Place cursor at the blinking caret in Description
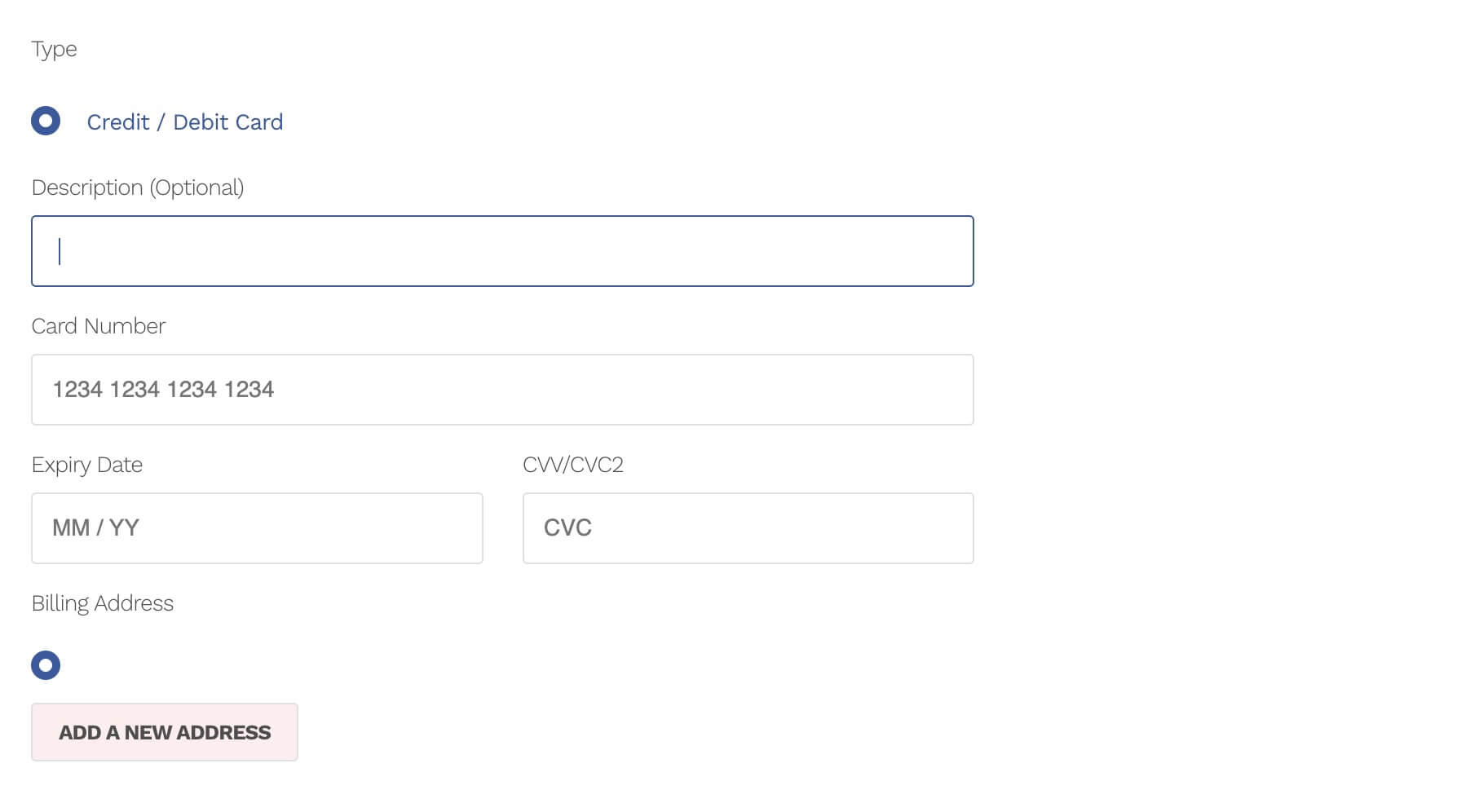Viewport: 1479px width, 812px height. point(60,251)
